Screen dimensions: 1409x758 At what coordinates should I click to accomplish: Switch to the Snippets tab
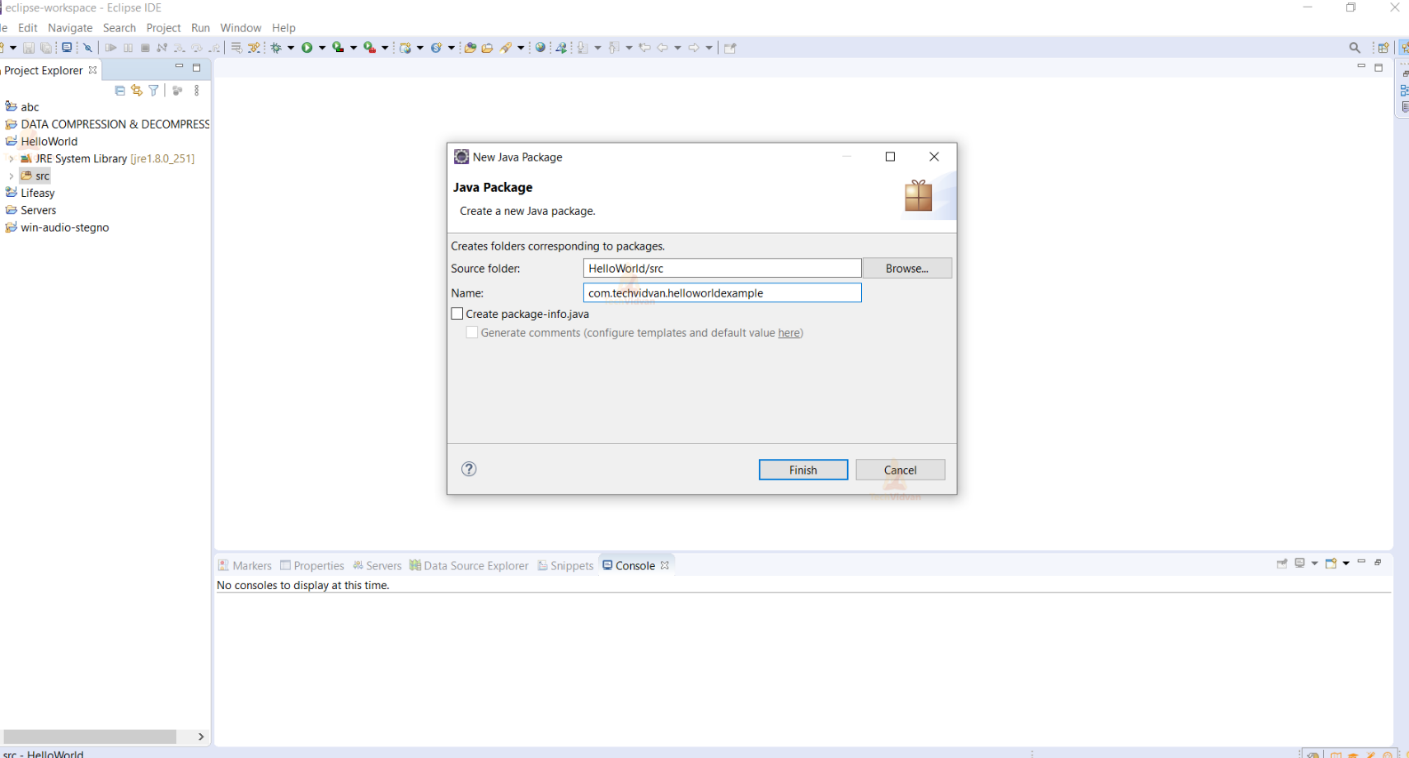[566, 565]
